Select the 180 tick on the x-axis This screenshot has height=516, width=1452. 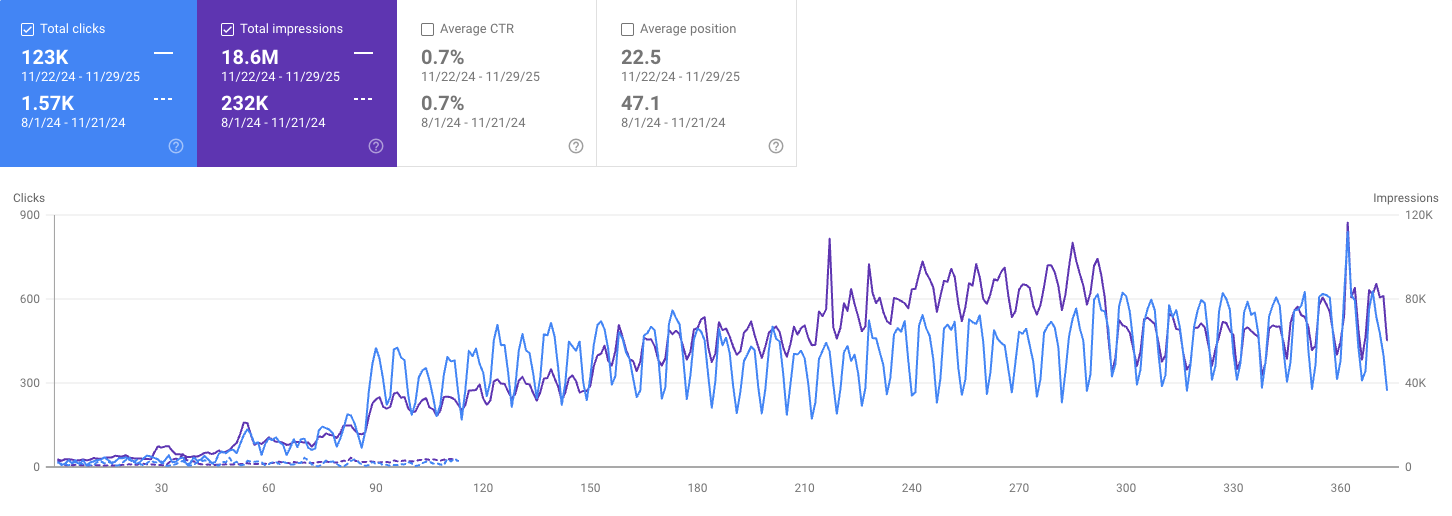point(697,488)
